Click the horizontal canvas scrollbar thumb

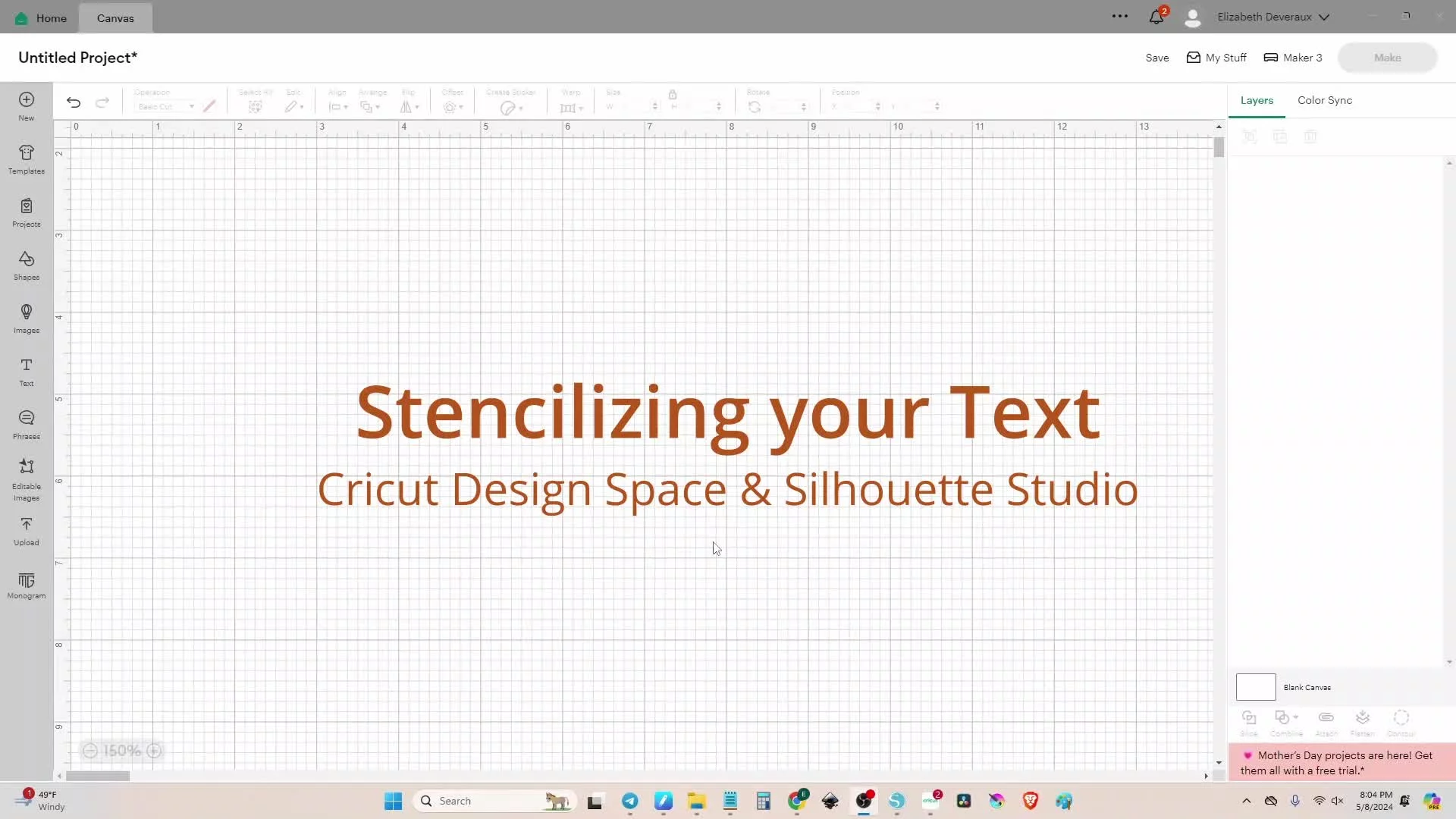(x=98, y=776)
